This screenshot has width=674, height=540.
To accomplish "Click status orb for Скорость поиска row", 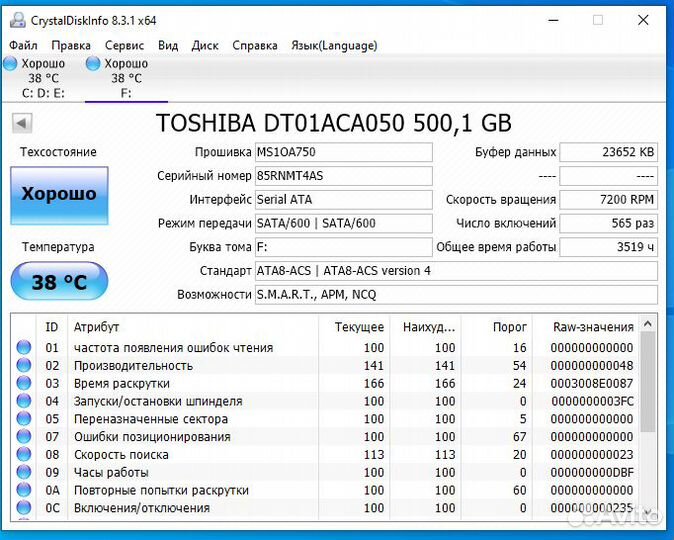I will [24, 454].
